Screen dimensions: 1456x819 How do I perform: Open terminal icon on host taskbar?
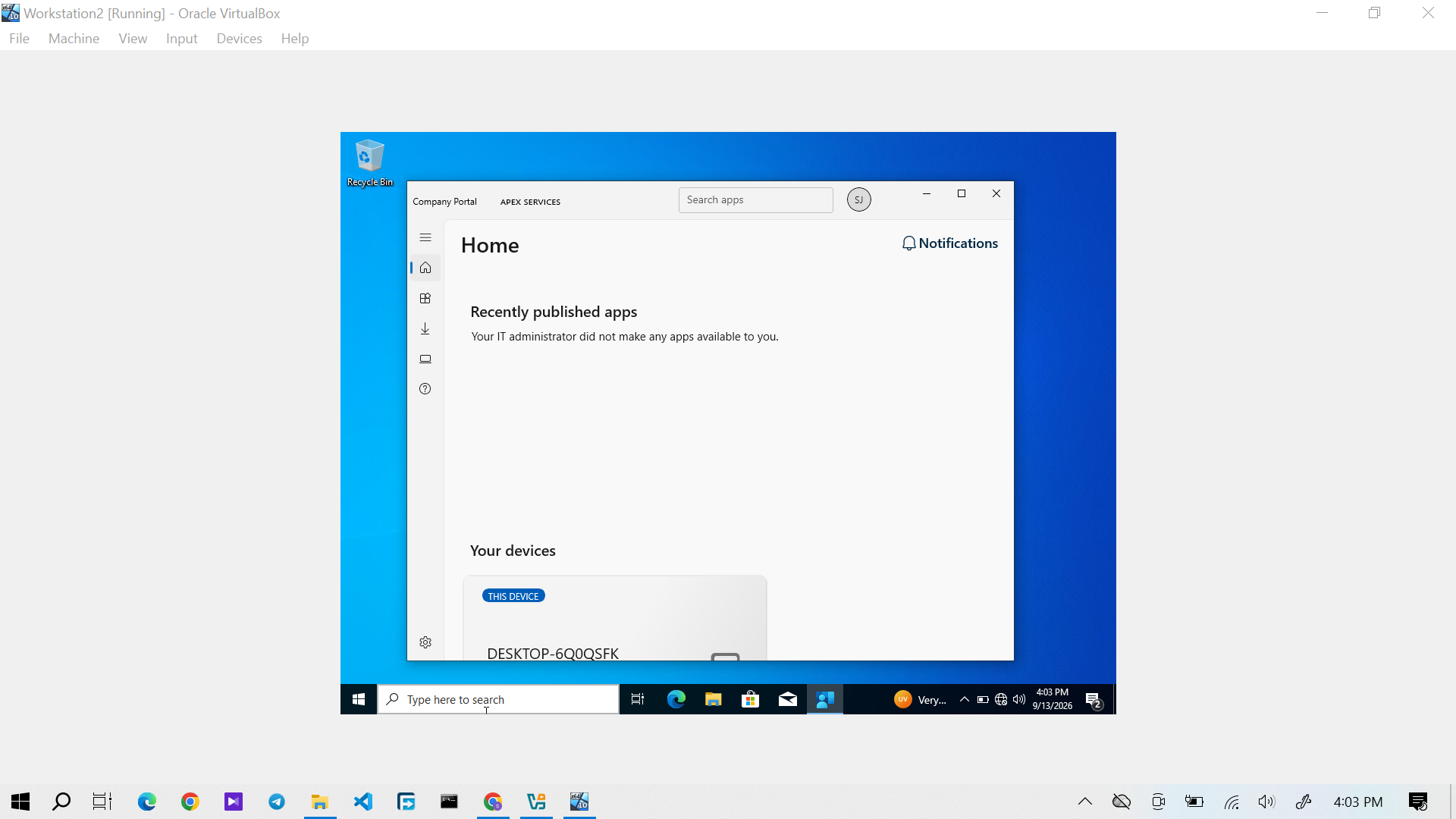click(450, 802)
